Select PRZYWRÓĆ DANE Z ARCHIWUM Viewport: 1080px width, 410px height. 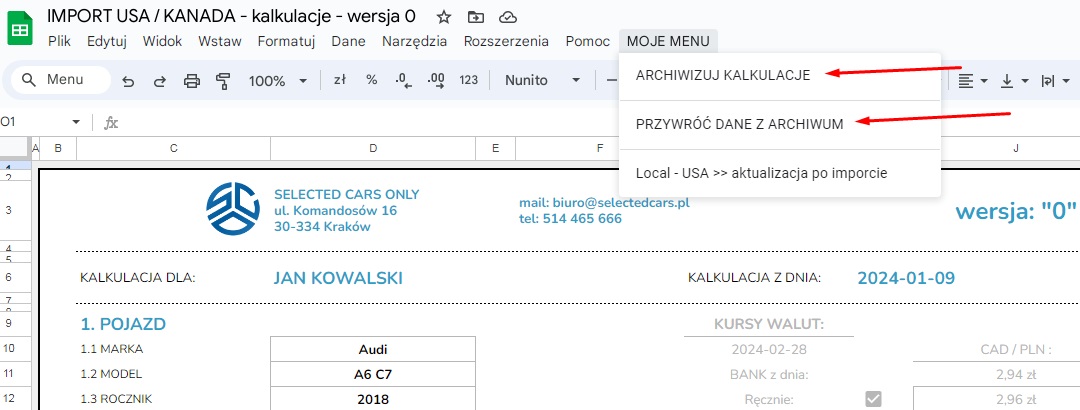click(x=739, y=124)
